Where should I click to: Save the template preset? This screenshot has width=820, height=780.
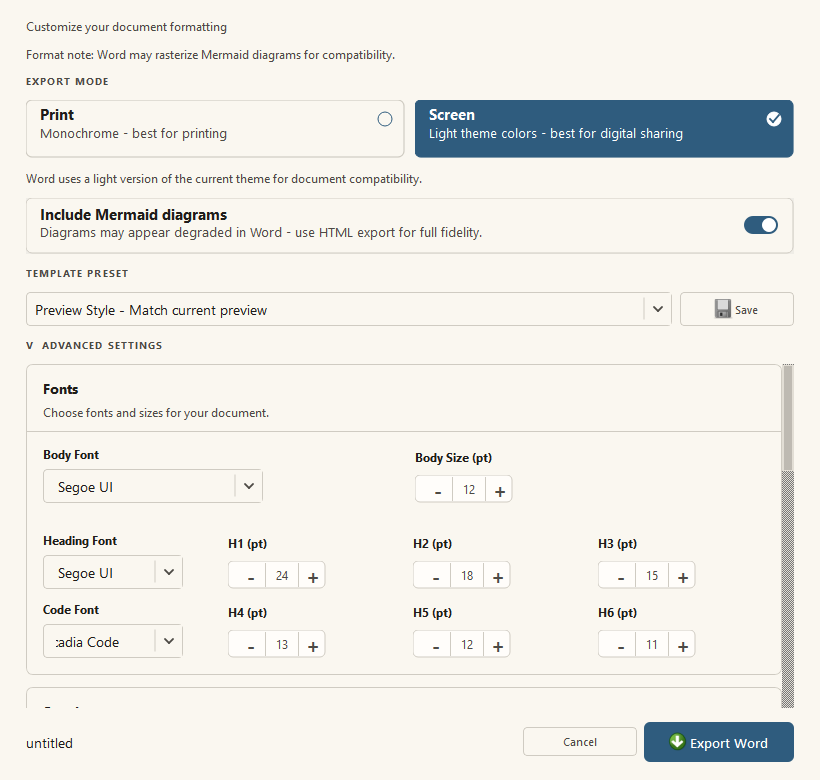(736, 309)
